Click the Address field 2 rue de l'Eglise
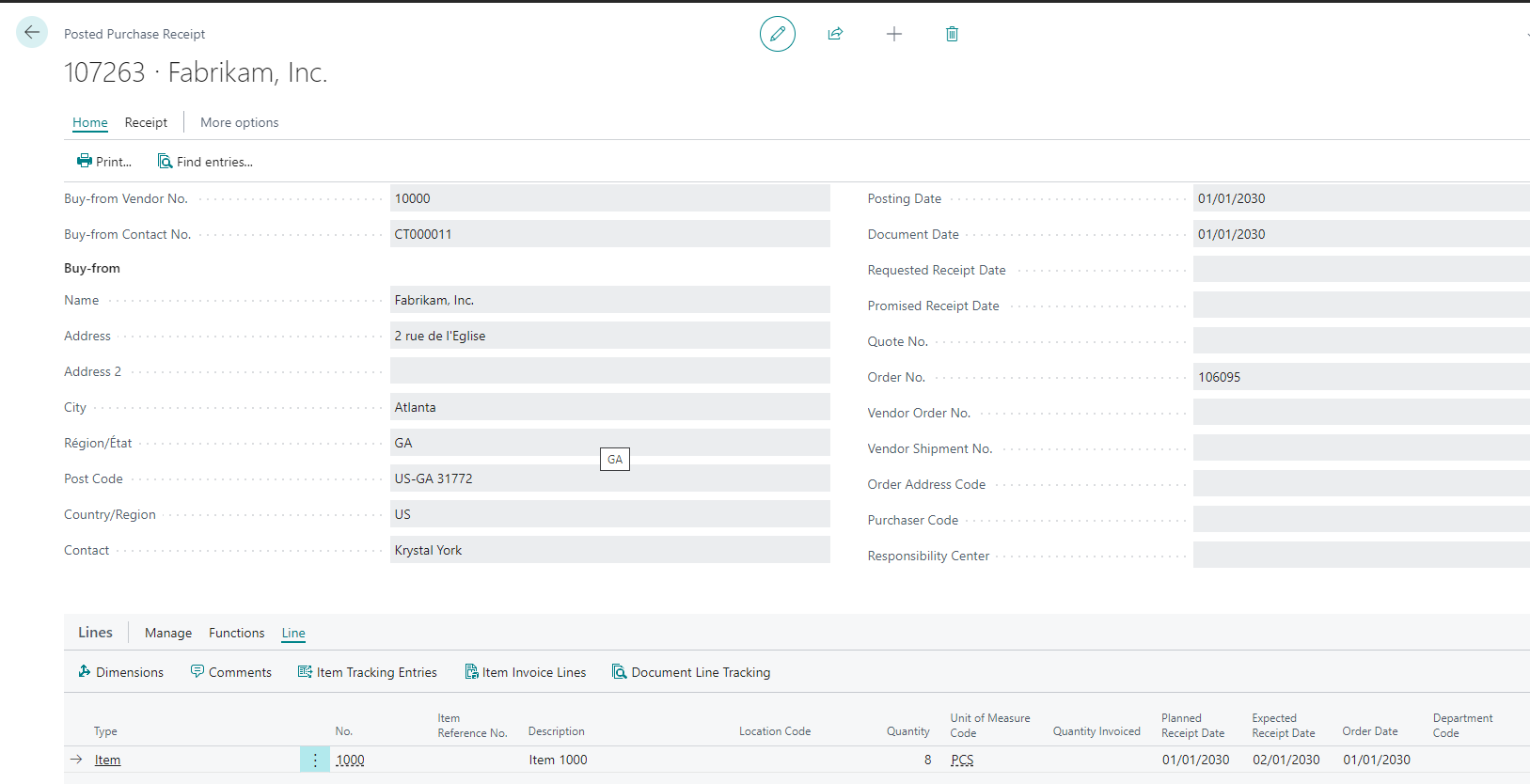Viewport: 1530px width, 784px height. (610, 336)
